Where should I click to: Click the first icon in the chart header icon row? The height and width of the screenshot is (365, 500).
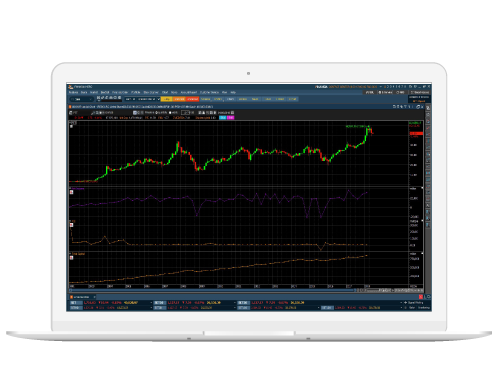point(394,107)
